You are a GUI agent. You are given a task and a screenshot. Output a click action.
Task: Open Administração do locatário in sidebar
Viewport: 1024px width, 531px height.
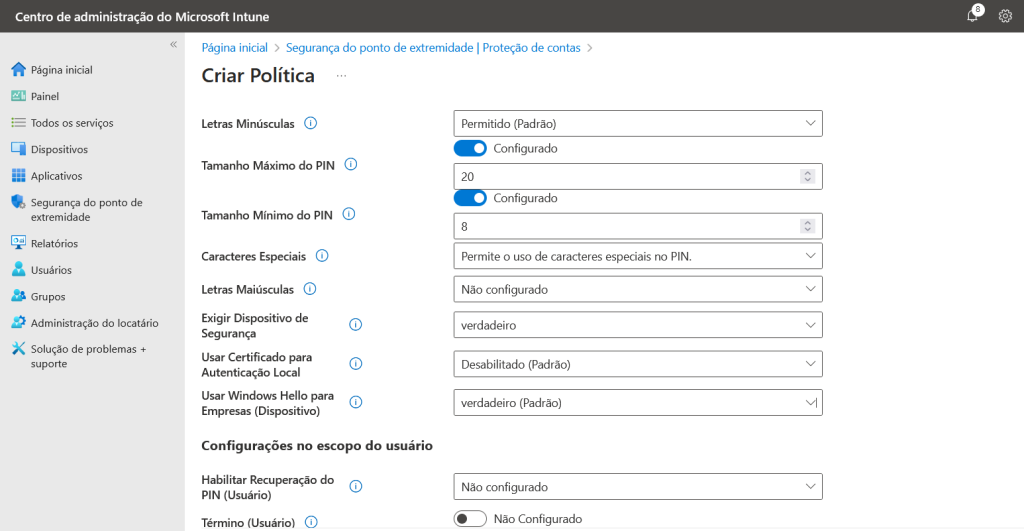point(94,323)
